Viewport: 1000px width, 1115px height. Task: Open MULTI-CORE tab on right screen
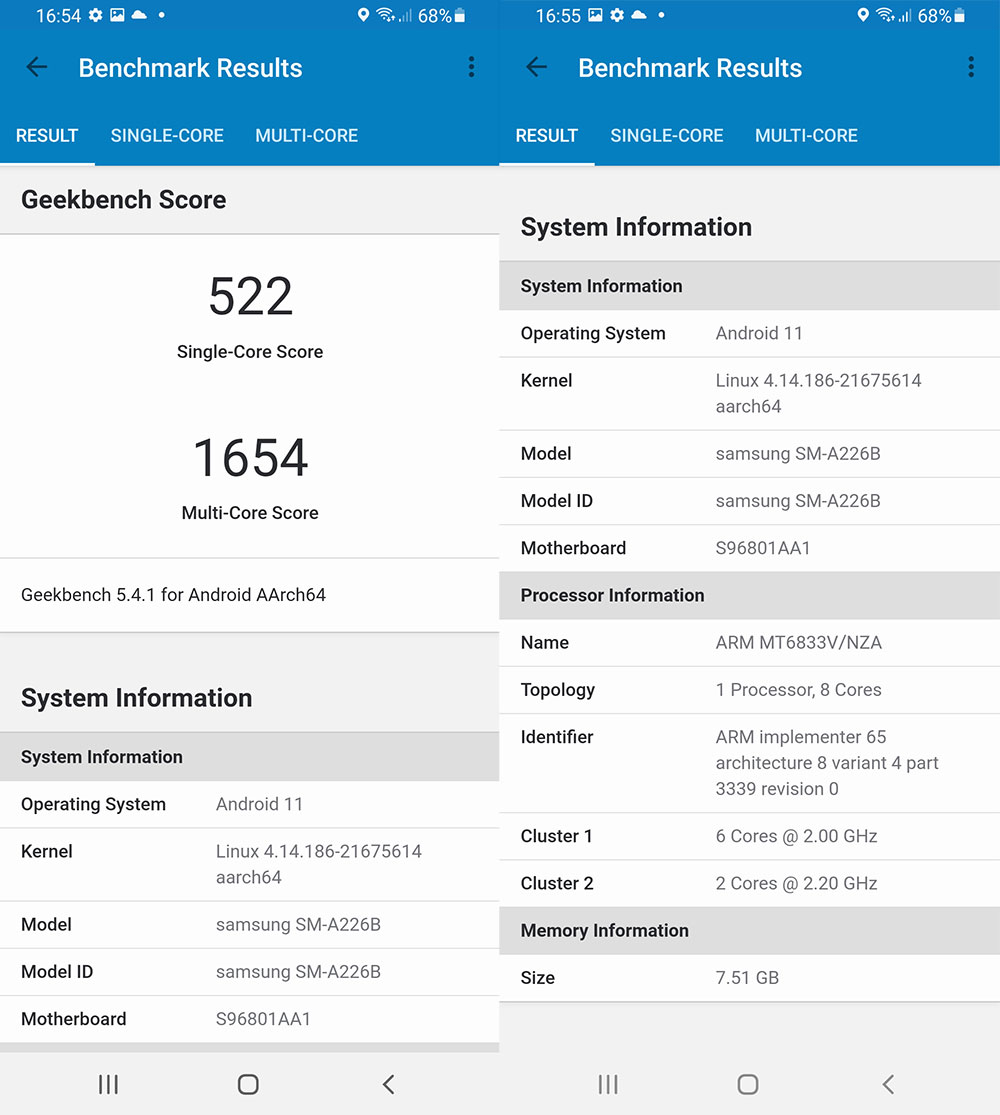[x=806, y=136]
